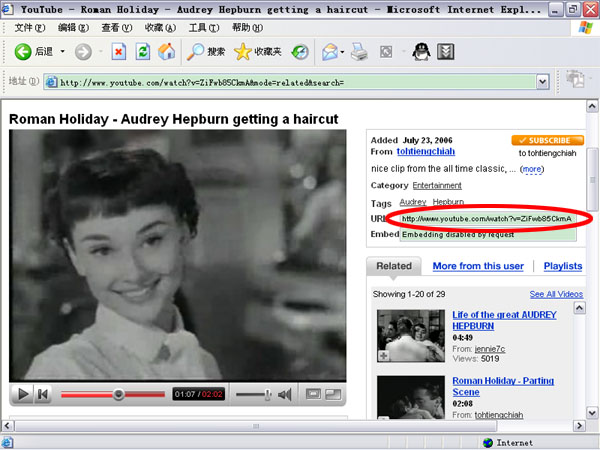
Task: Click the green Back arrow button
Action: pyautogui.click(x=23, y=52)
